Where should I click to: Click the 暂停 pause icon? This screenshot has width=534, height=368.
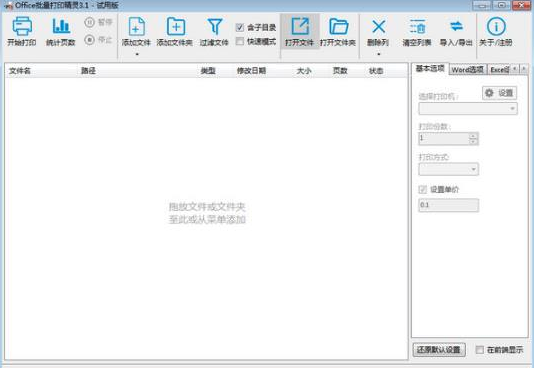89,22
